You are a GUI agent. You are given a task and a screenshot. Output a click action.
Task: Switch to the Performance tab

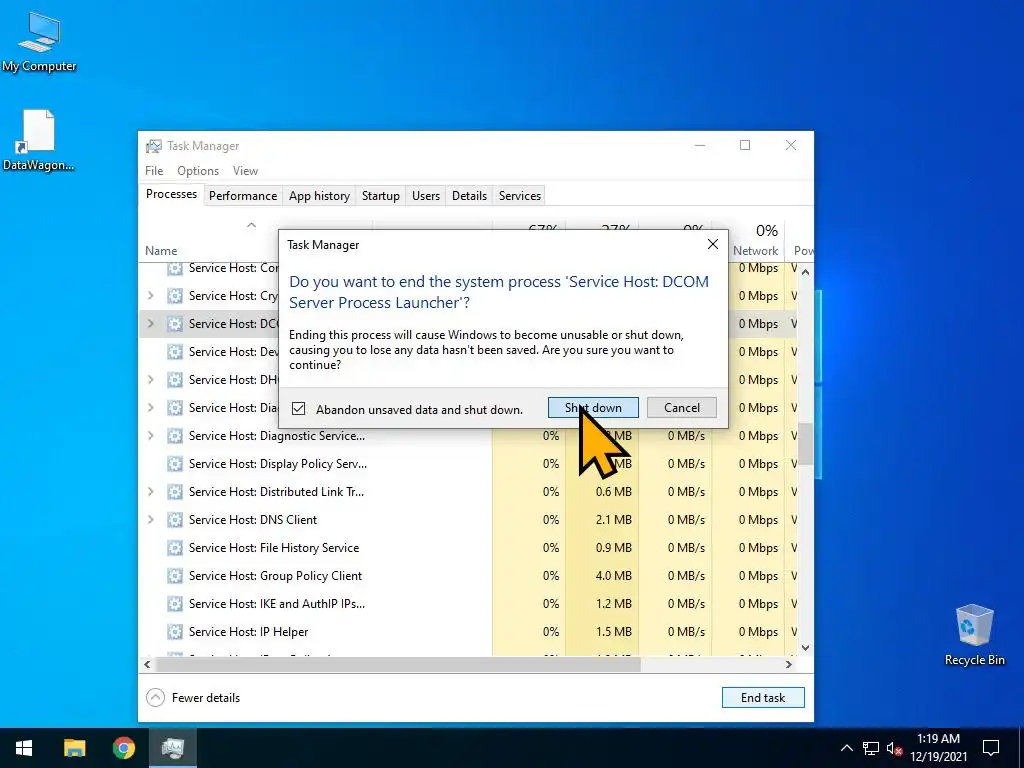[x=243, y=196]
